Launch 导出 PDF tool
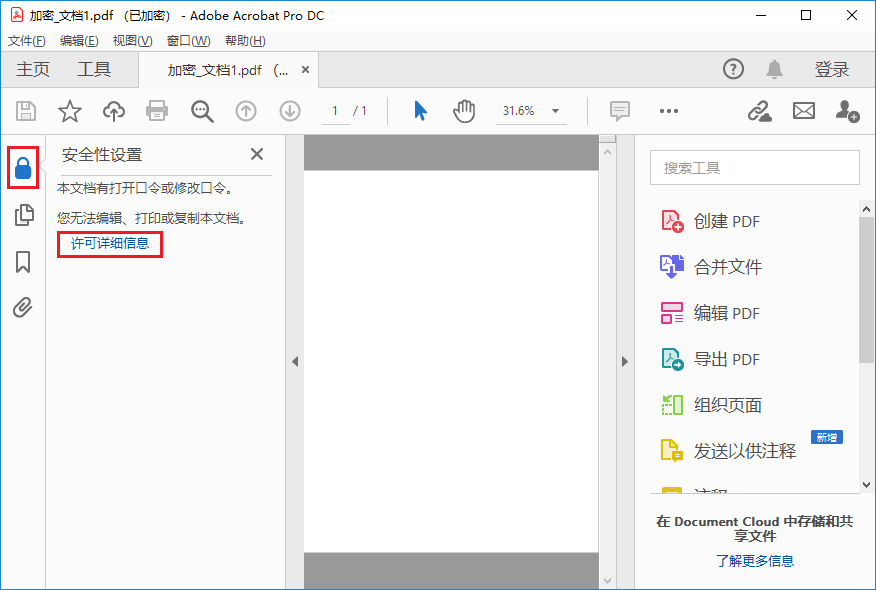The height and width of the screenshot is (590, 876). click(x=711, y=359)
